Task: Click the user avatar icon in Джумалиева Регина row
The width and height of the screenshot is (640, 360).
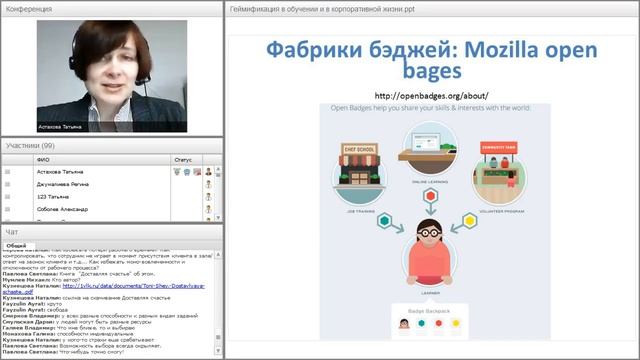Action: click(209, 184)
